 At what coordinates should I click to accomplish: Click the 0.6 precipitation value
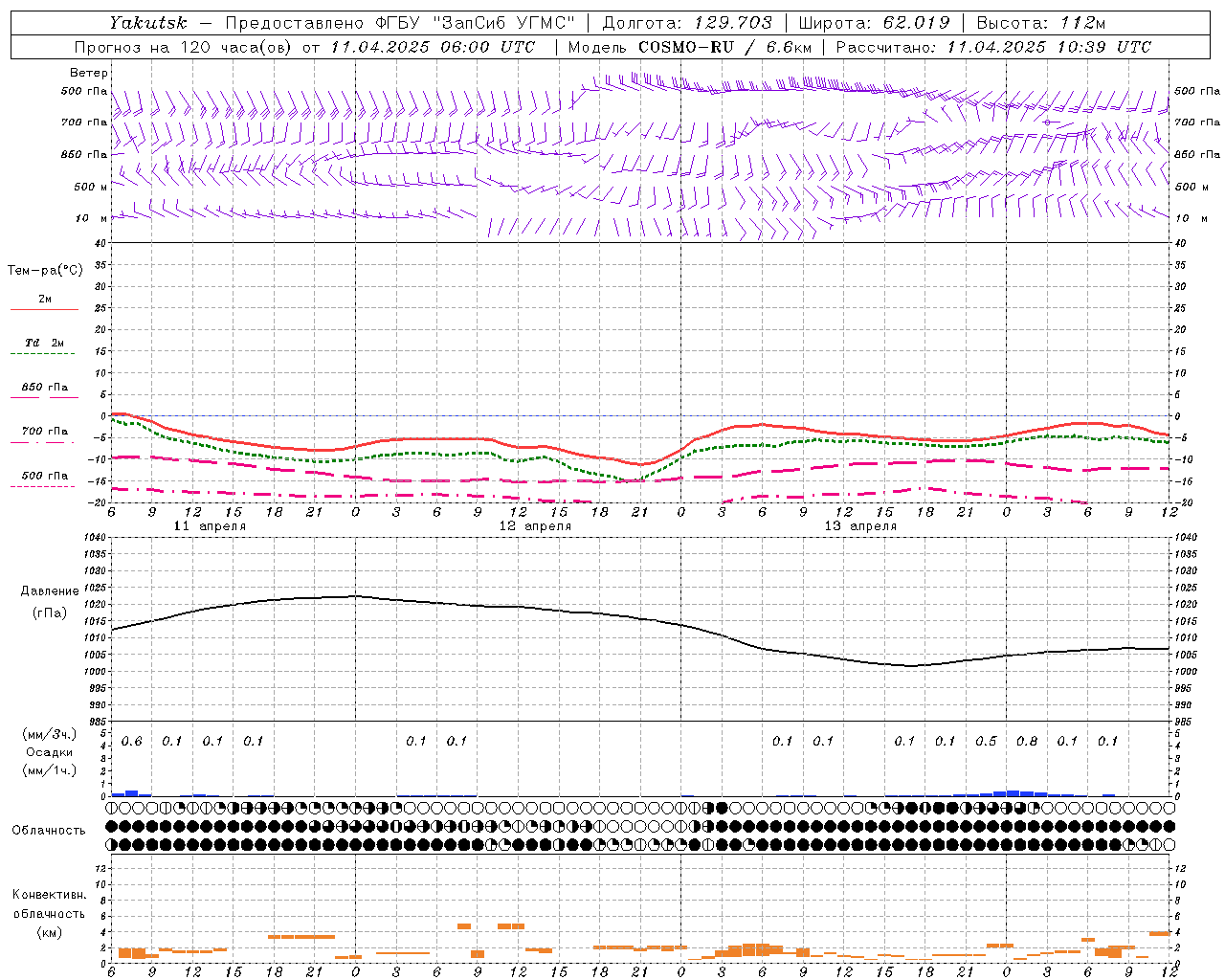click(x=131, y=742)
